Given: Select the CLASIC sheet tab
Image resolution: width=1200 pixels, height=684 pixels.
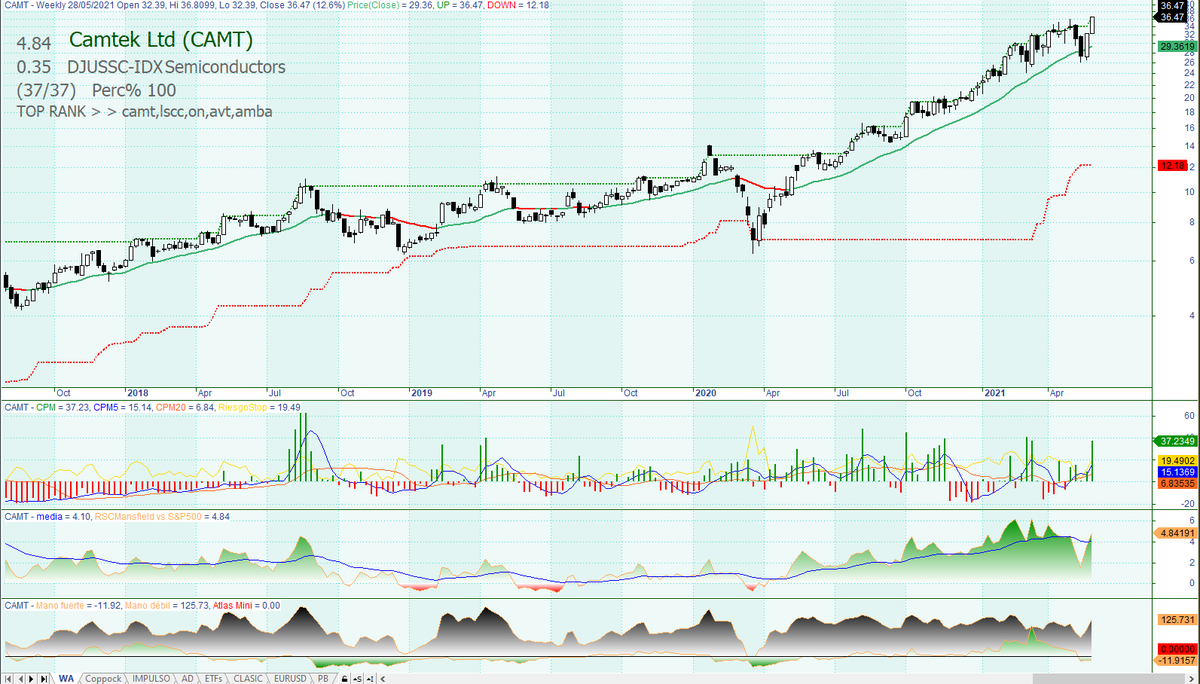Looking at the screenshot, I should 249,678.
